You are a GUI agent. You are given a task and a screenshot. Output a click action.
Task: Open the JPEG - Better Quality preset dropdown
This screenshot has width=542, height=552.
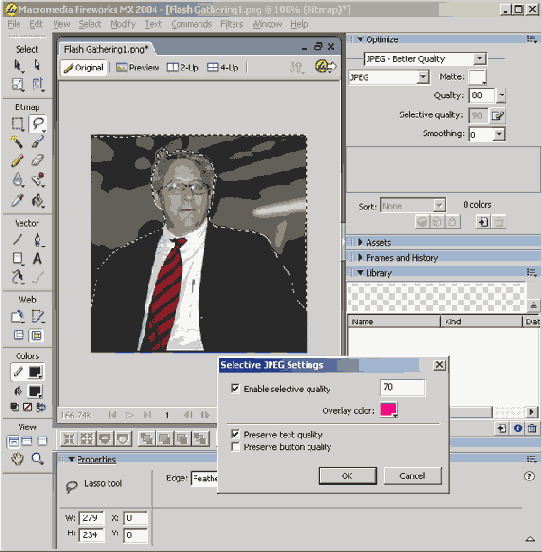pos(425,59)
